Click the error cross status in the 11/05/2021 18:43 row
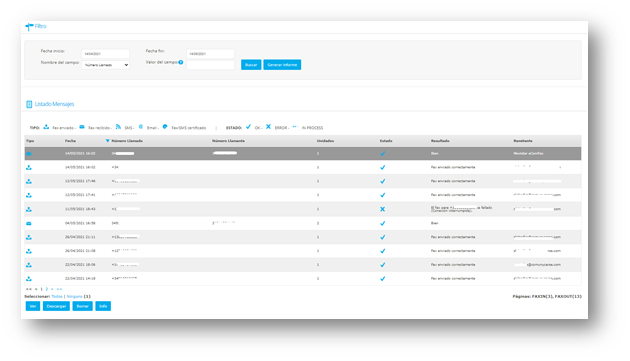630x361 pixels. pos(382,209)
